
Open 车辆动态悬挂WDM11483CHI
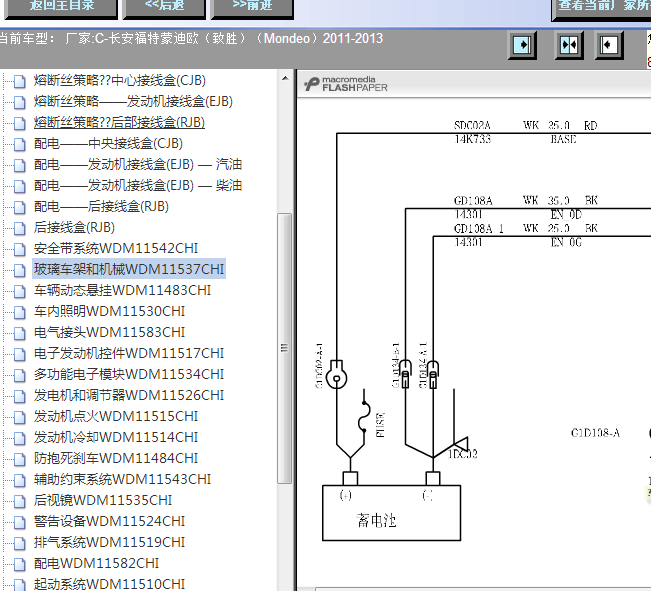(x=122, y=290)
